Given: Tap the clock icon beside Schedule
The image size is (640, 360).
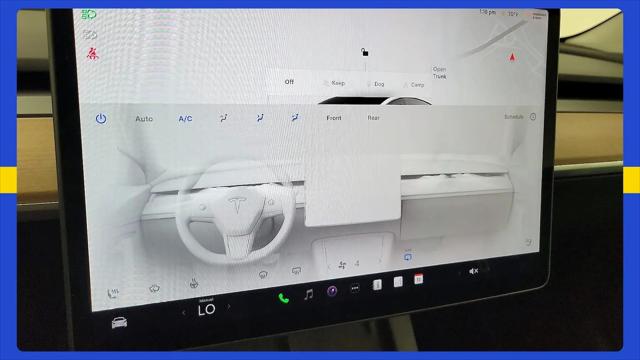Looking at the screenshot, I should 533,117.
